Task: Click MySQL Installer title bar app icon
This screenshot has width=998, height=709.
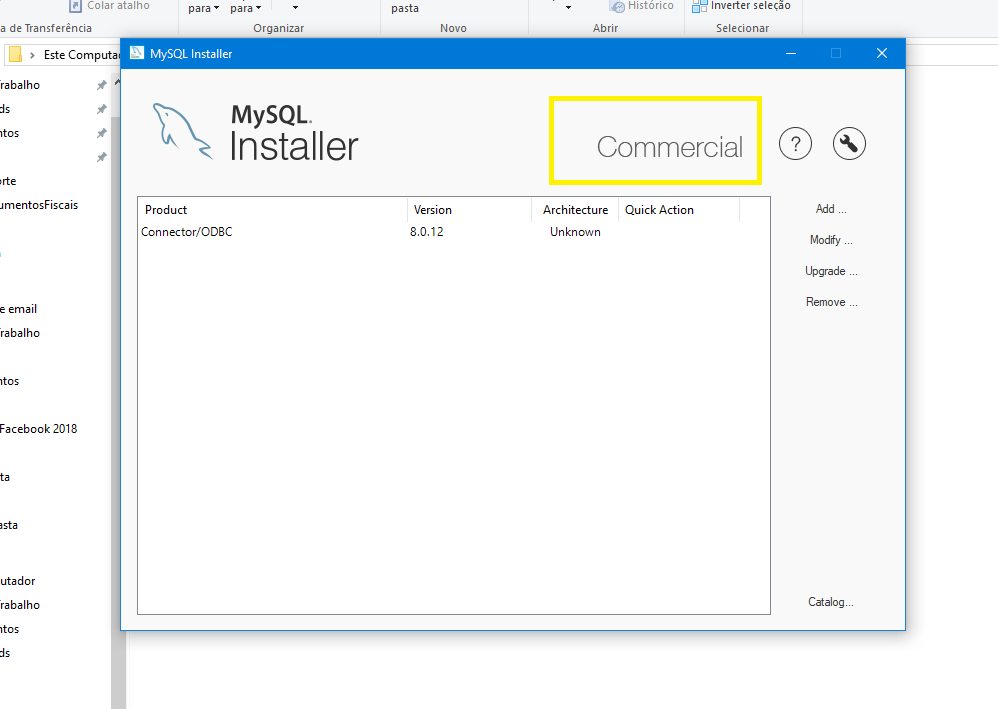Action: click(137, 53)
